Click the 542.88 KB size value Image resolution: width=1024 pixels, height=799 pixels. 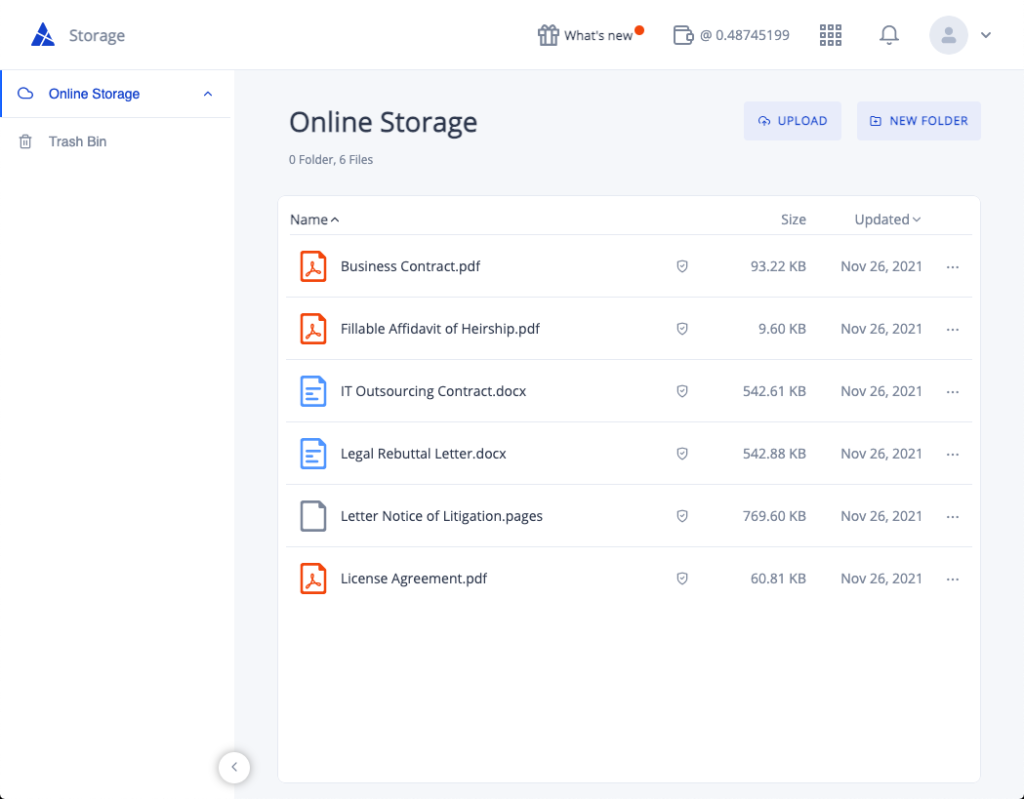click(x=774, y=453)
